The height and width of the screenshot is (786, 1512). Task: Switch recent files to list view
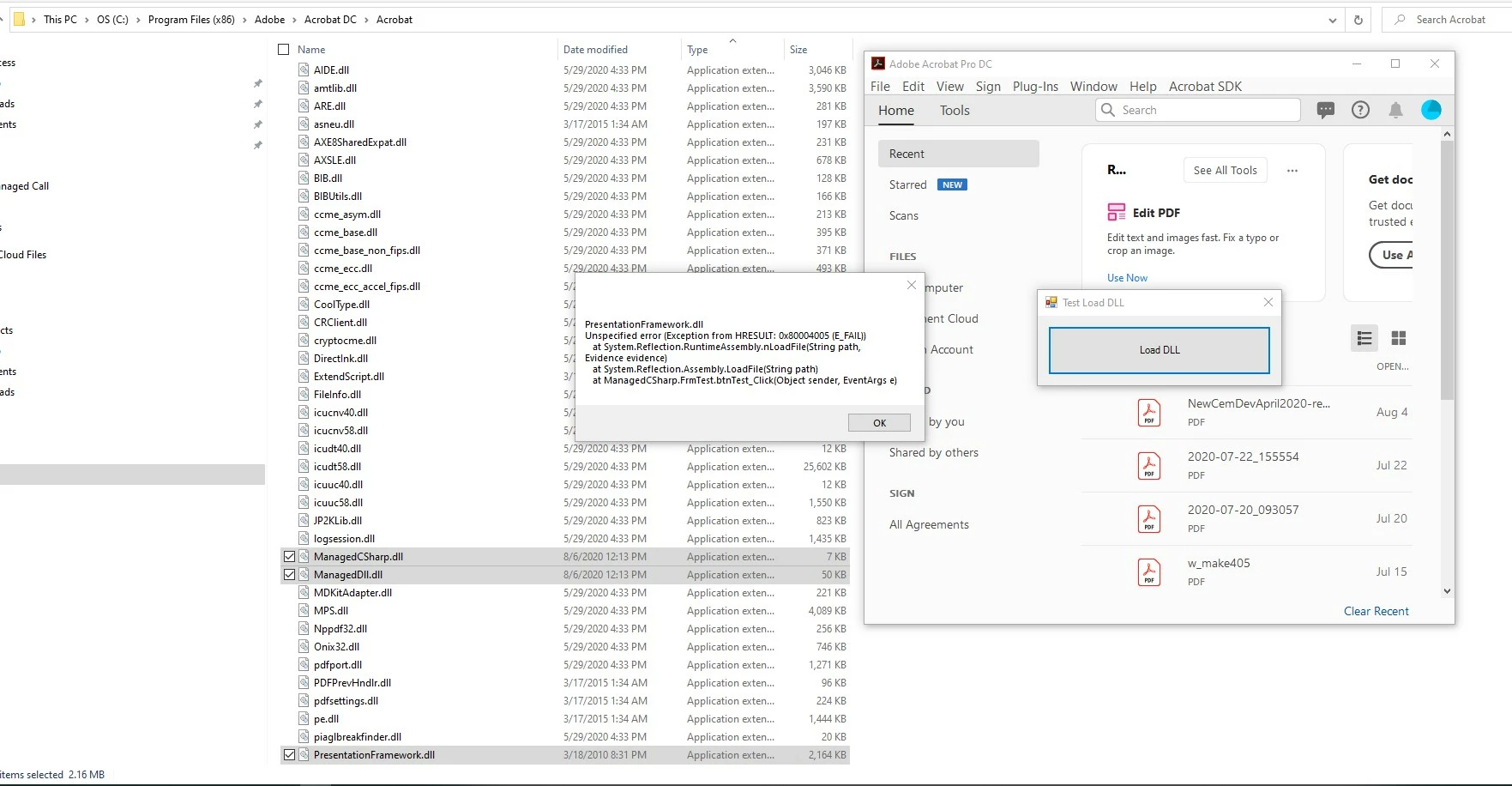[1364, 338]
